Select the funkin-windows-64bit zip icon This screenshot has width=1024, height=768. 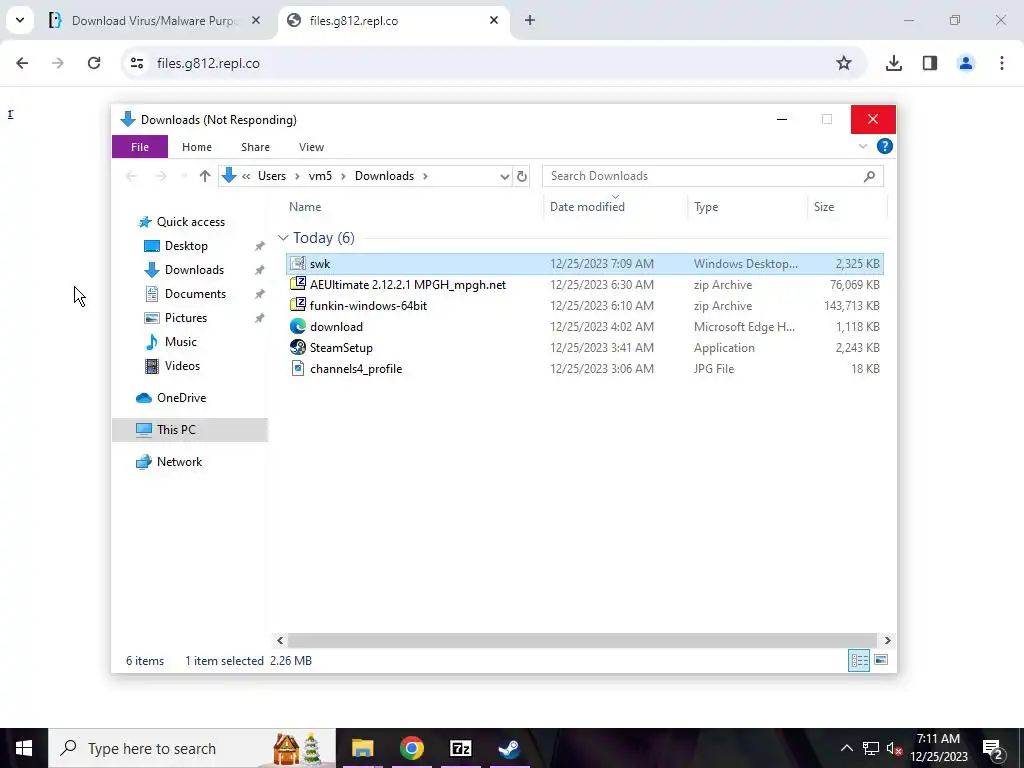(298, 306)
